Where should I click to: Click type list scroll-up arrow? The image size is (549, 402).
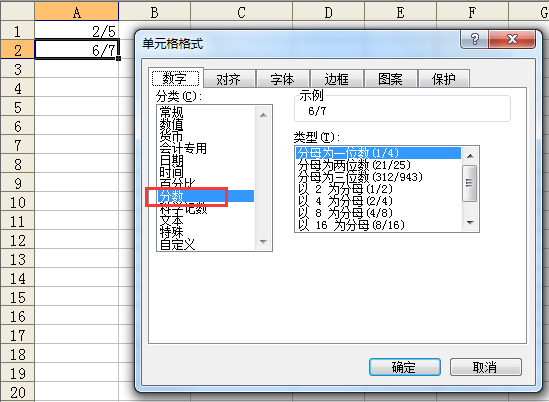point(470,156)
